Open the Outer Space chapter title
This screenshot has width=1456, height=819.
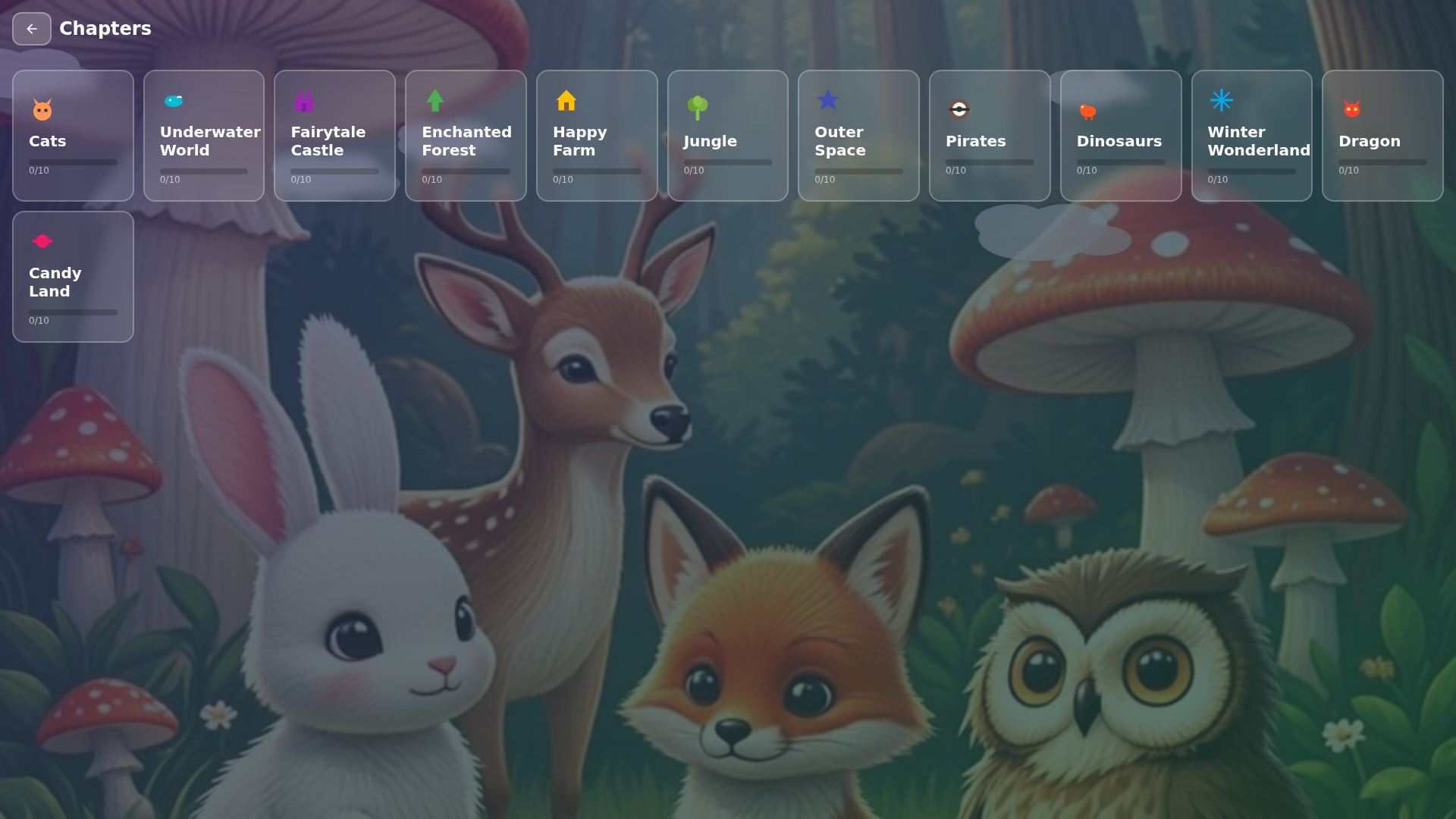[x=840, y=141]
